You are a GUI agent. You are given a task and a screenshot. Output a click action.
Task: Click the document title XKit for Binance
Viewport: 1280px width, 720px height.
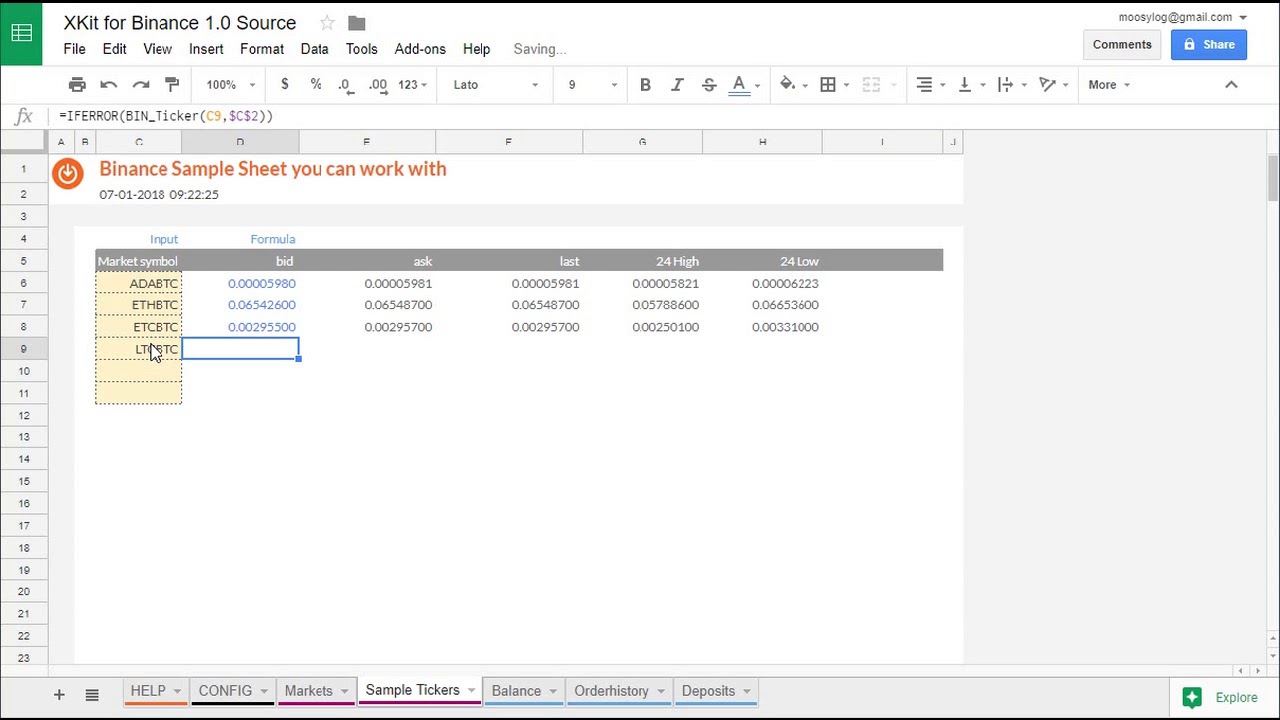pyautogui.click(x=180, y=22)
